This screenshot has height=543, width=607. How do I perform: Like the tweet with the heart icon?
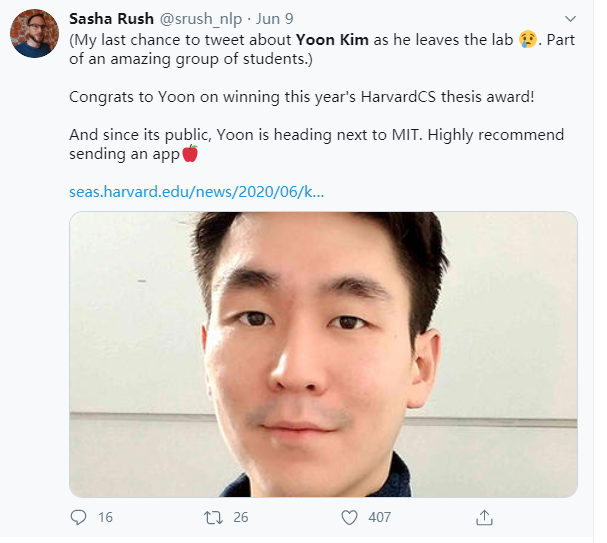pos(349,517)
